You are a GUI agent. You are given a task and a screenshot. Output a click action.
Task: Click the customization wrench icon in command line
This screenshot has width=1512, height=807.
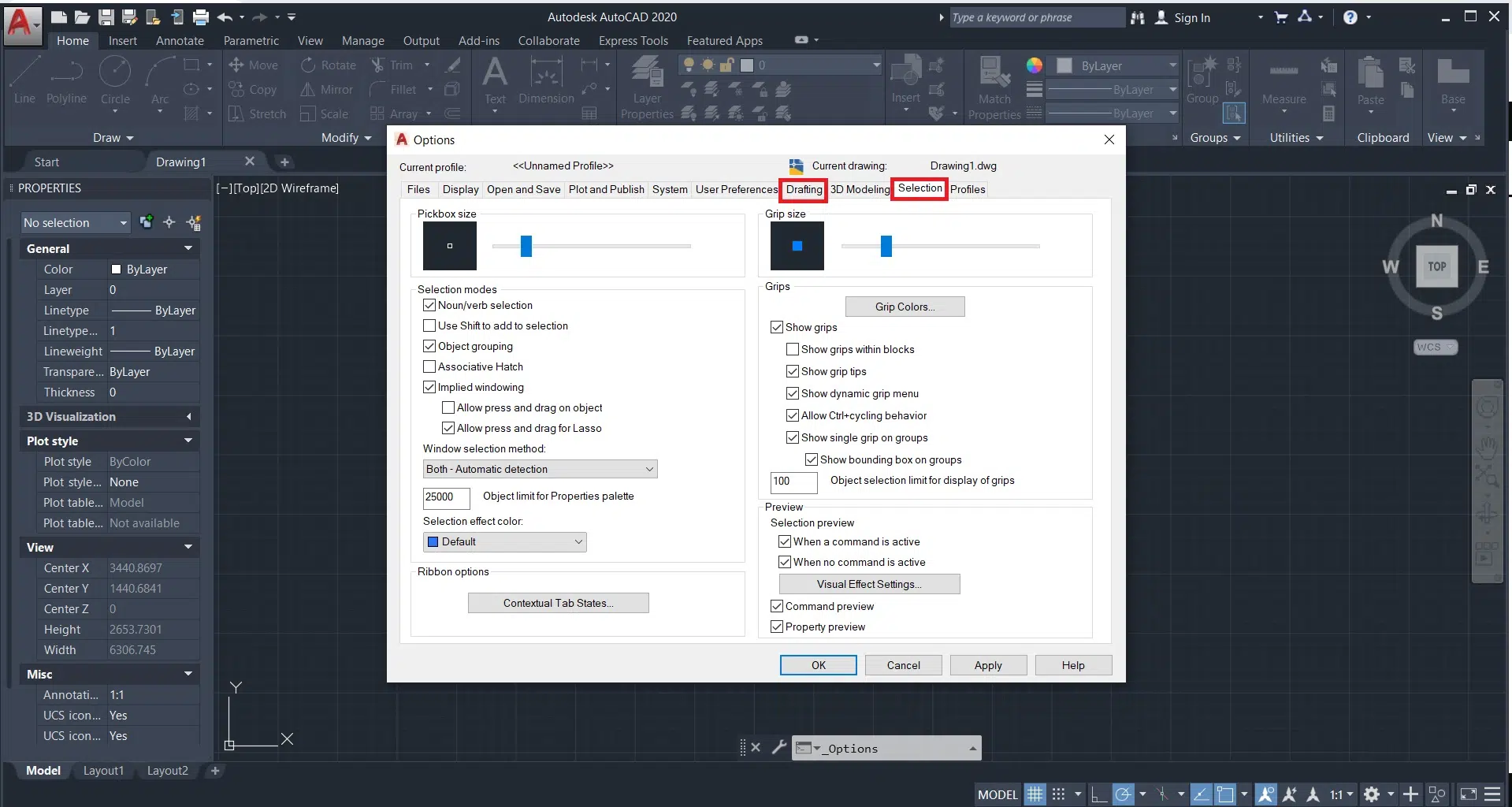click(x=778, y=747)
